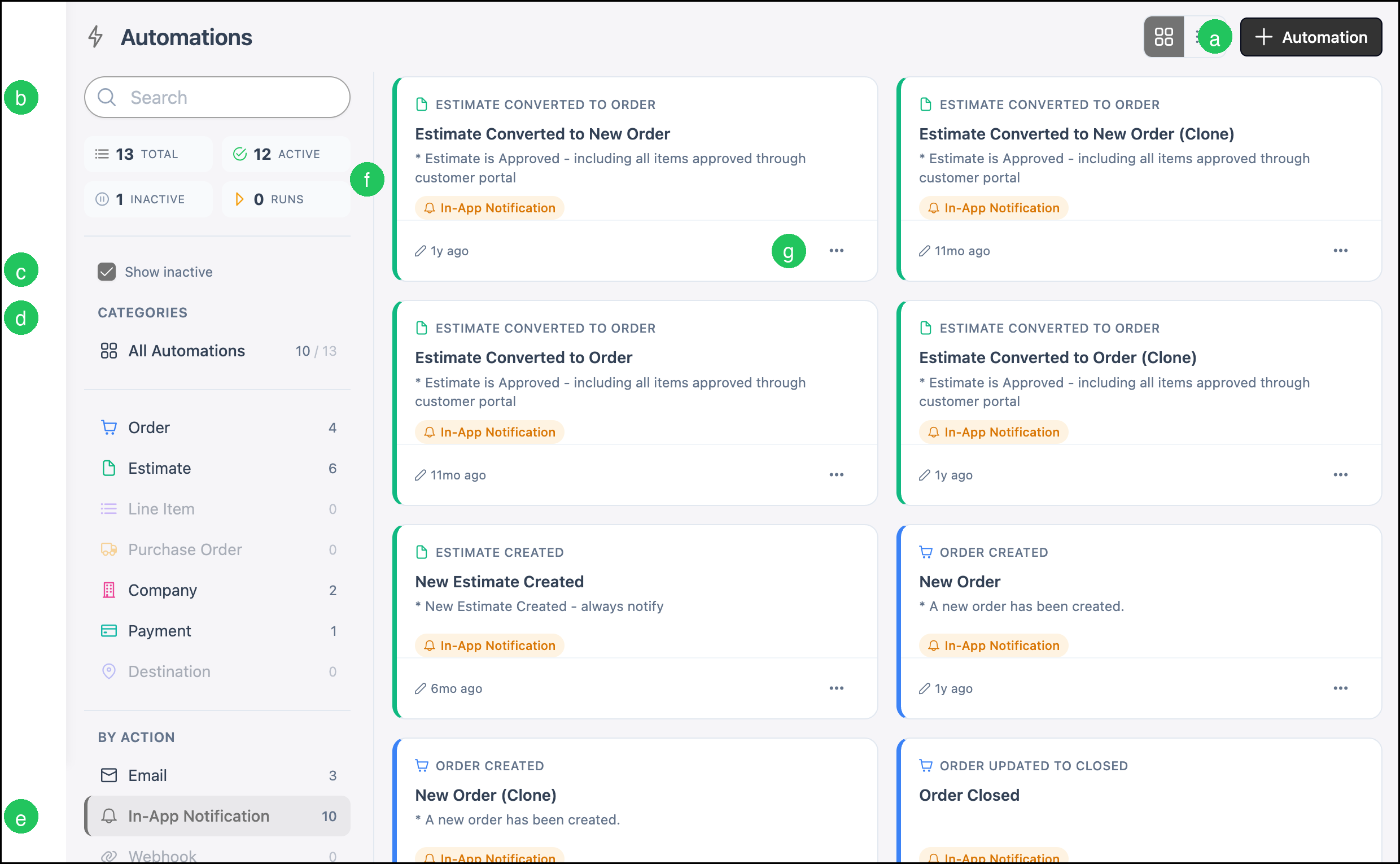Click document icon above Estimate Converted to New Order (non-clone)

(x=422, y=104)
